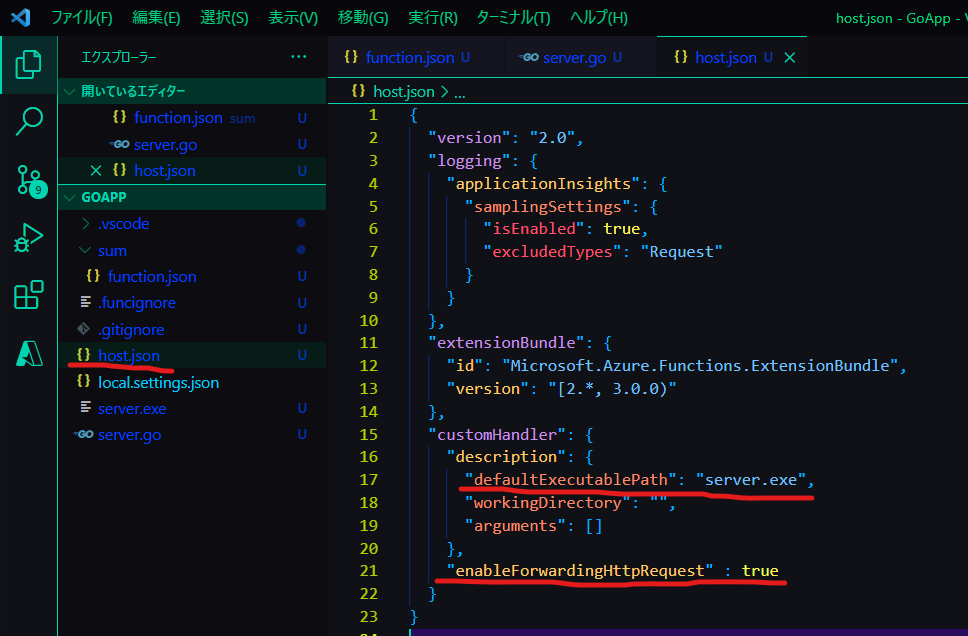
Task: Click the Go icon on server.go tab
Action: (x=529, y=57)
